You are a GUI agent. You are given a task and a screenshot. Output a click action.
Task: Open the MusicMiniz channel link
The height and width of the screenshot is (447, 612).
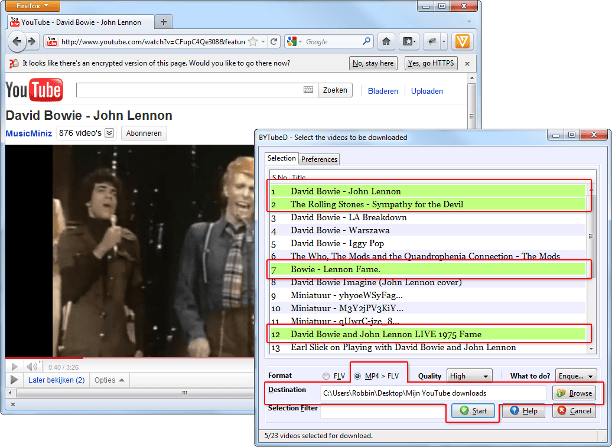[x=29, y=134]
